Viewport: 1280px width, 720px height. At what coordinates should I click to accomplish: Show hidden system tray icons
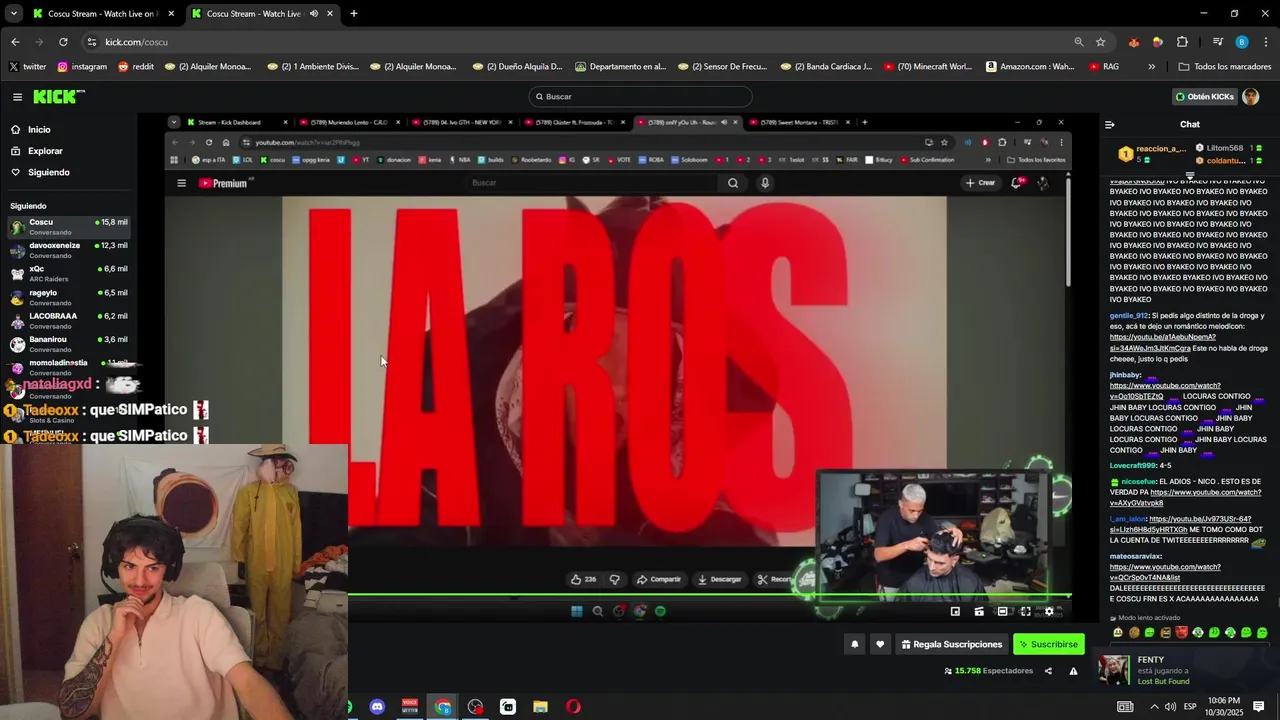[1154, 707]
